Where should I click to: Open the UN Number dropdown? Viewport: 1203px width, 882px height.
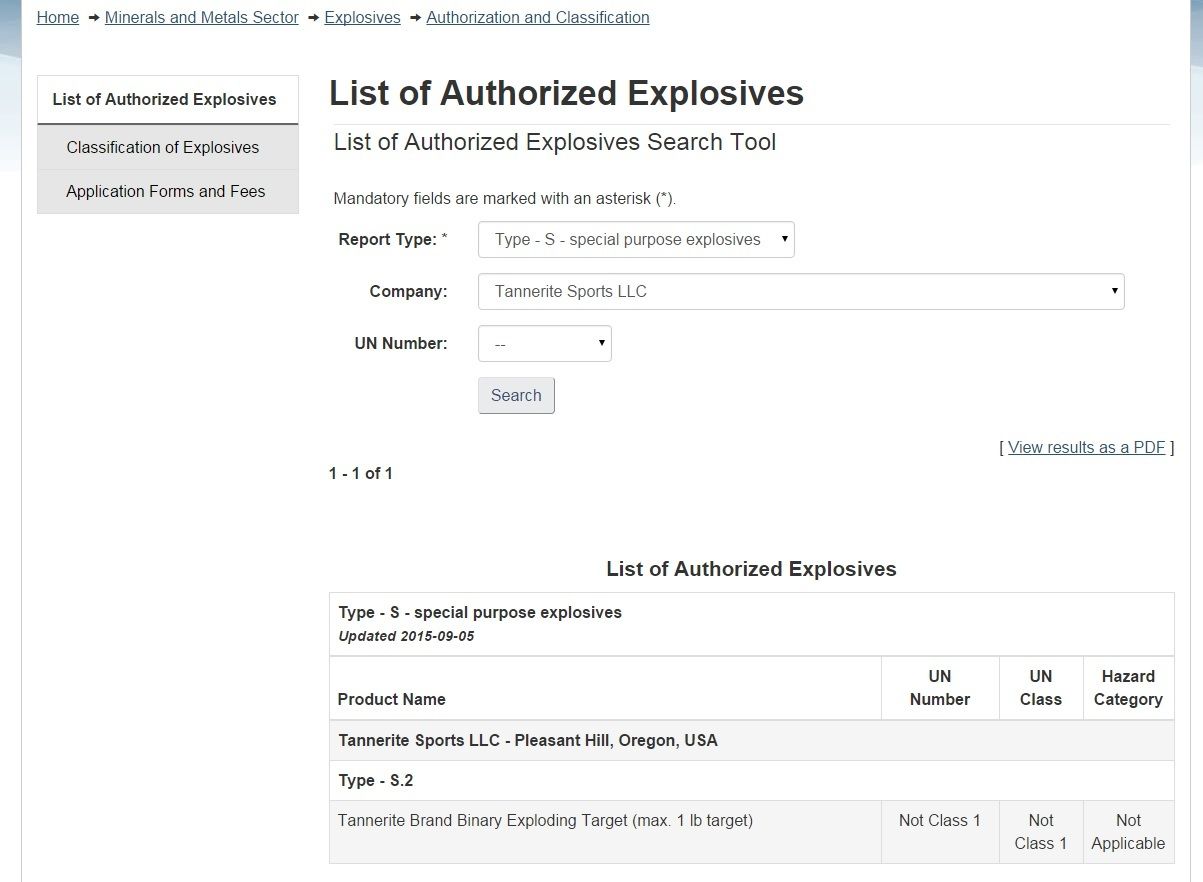(545, 344)
